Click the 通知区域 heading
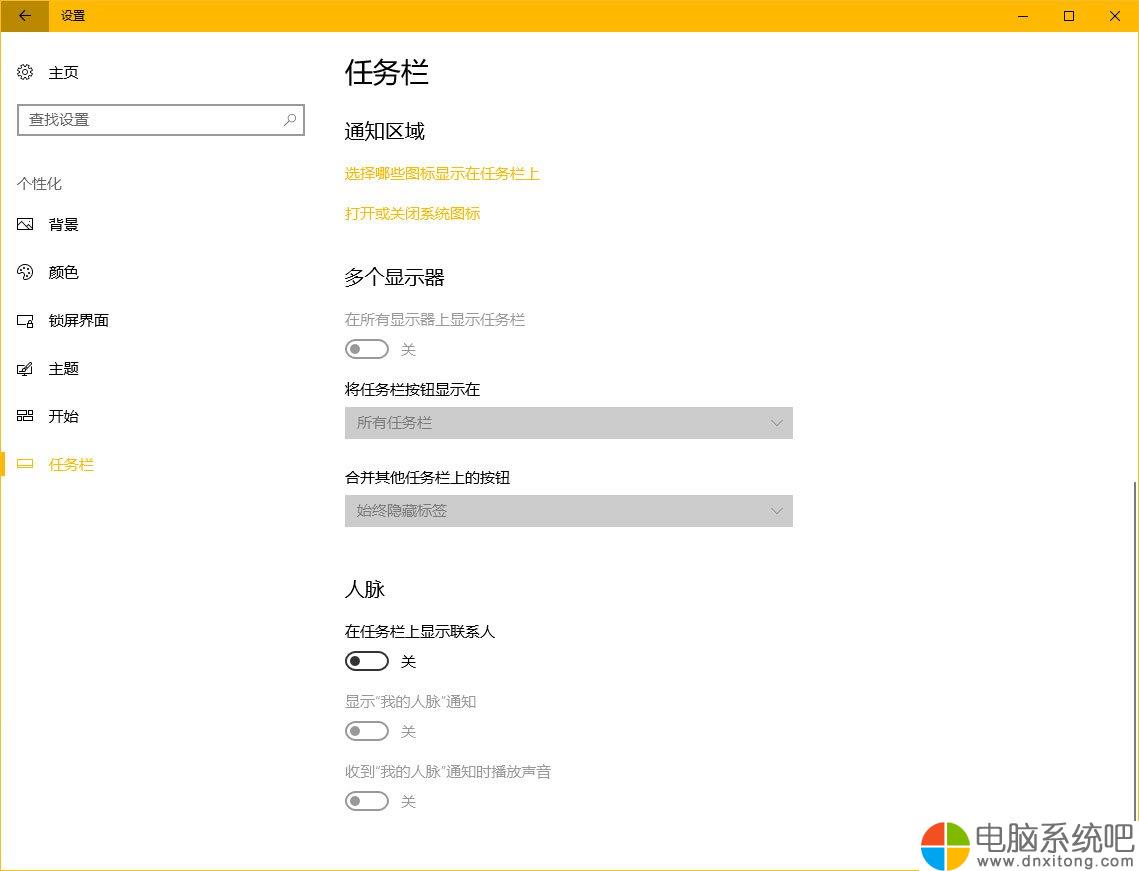The height and width of the screenshot is (871, 1139). click(x=384, y=131)
